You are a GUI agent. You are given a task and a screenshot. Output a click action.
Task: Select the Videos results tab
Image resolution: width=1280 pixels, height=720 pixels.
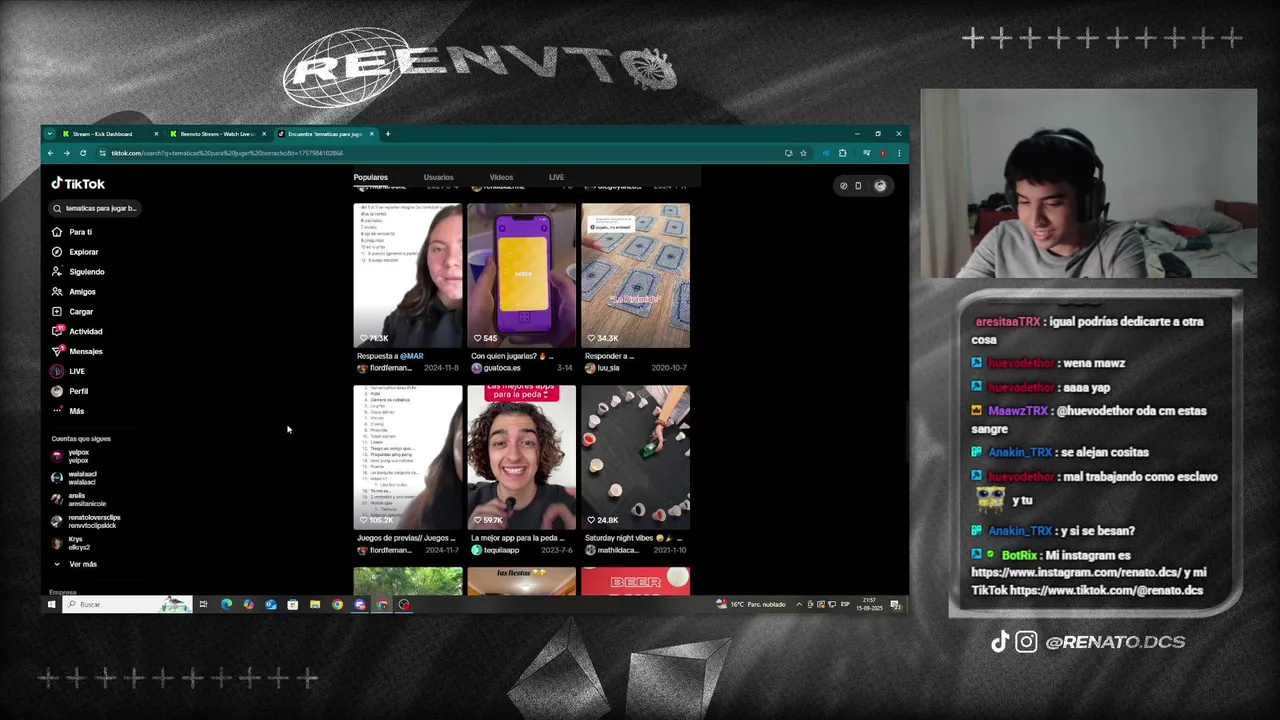pyautogui.click(x=501, y=177)
